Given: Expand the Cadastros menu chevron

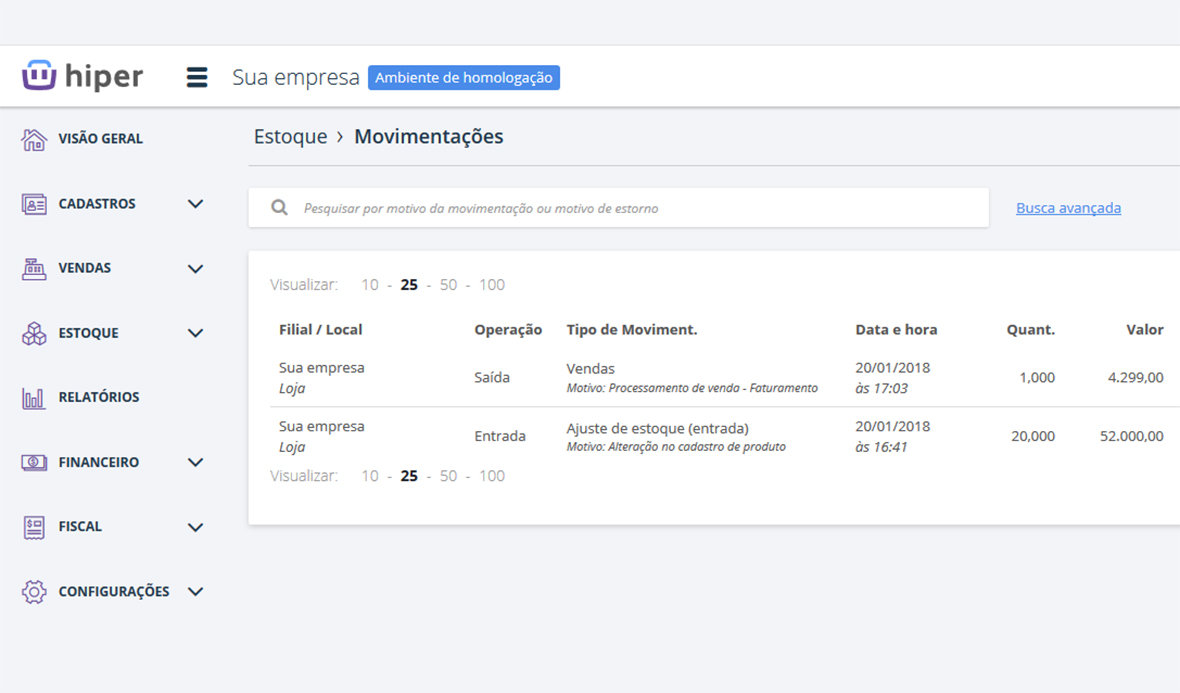Looking at the screenshot, I should [x=196, y=204].
